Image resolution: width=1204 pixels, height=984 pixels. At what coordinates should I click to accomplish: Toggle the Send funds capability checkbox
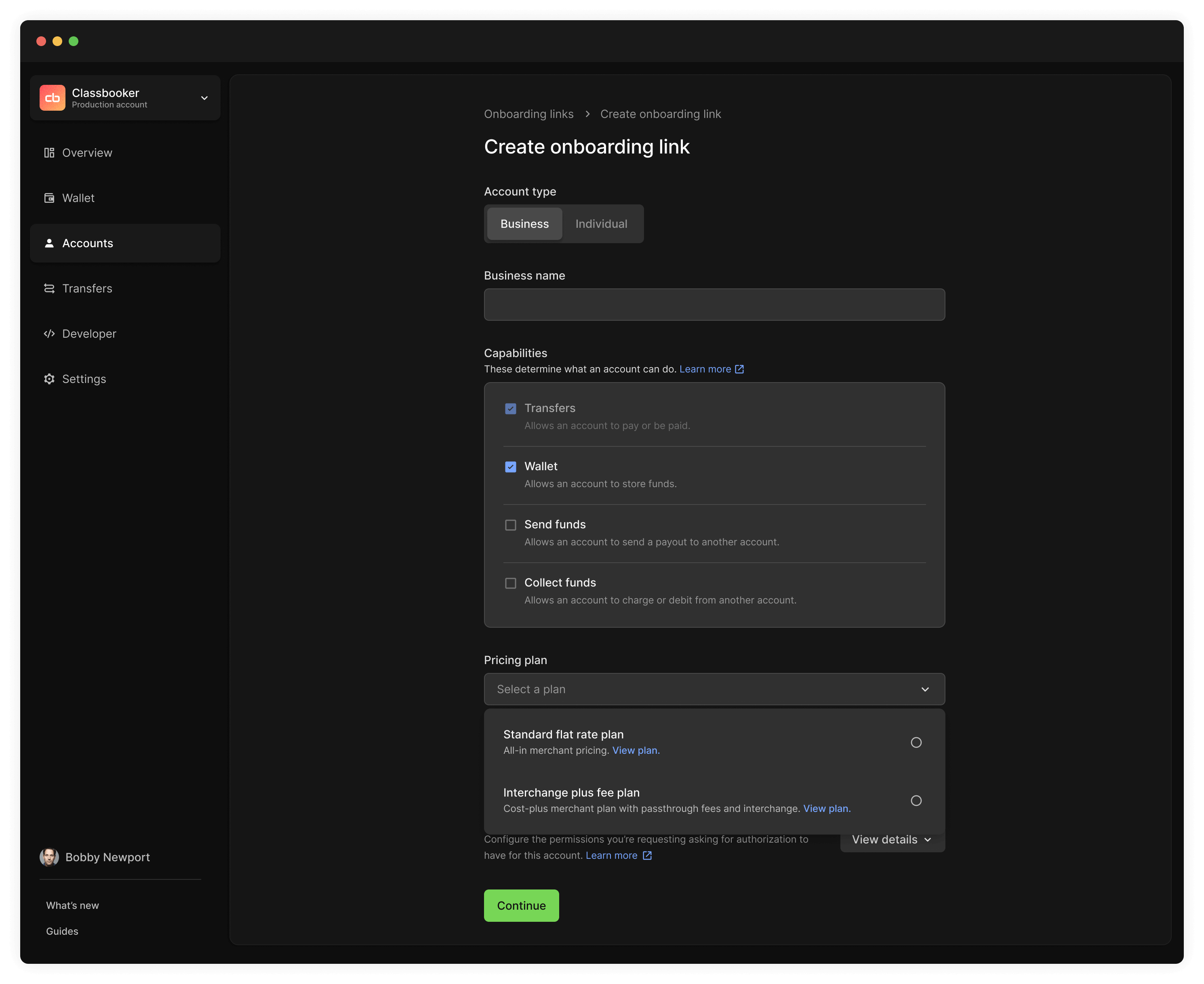pyautogui.click(x=510, y=524)
